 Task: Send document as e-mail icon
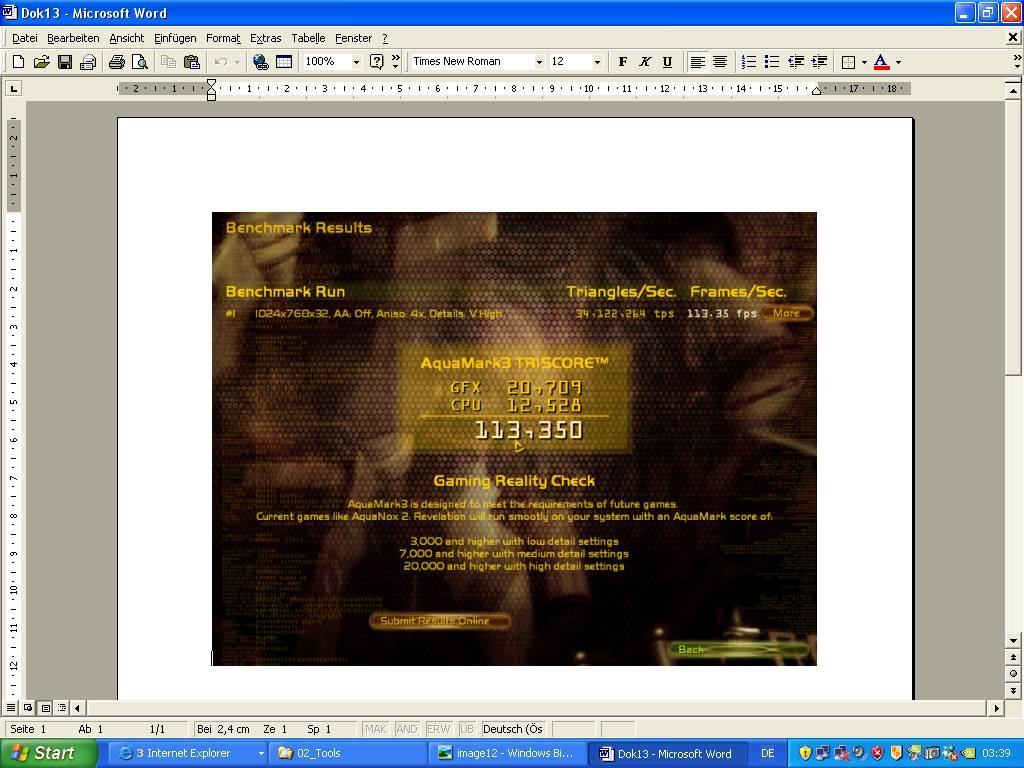(x=88, y=62)
